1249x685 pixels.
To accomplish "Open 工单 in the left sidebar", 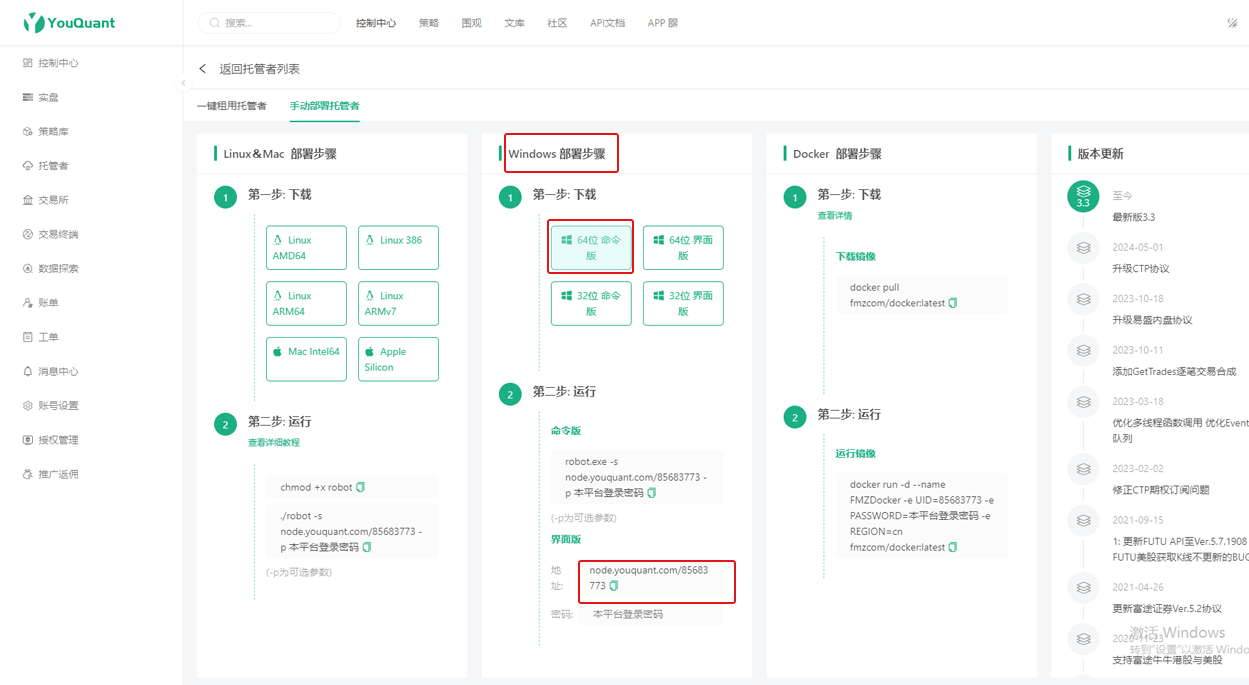I will tap(41, 337).
